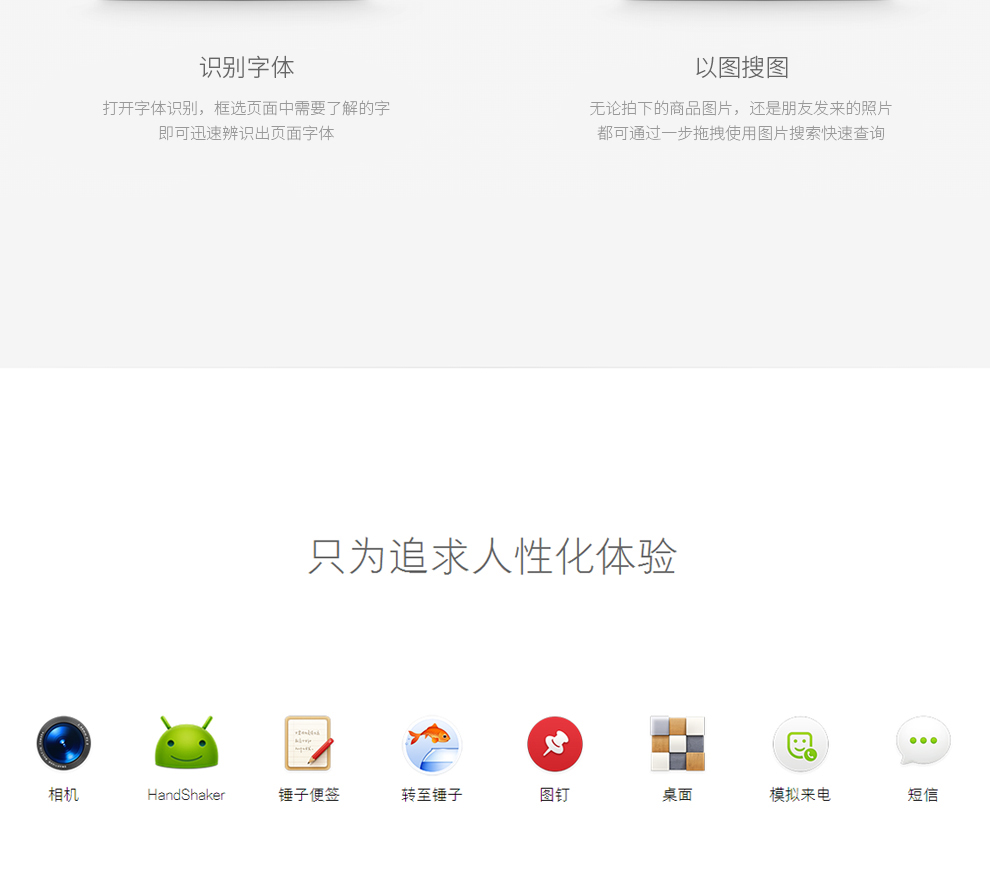Click the 以图搜图 heading
This screenshot has height=889, width=990.
[x=742, y=68]
